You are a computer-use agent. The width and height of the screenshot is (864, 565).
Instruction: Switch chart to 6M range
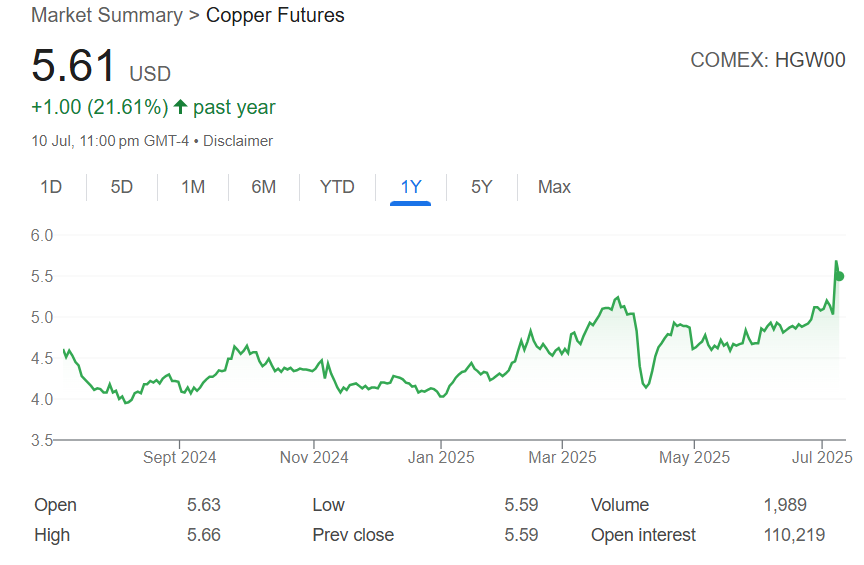point(264,187)
